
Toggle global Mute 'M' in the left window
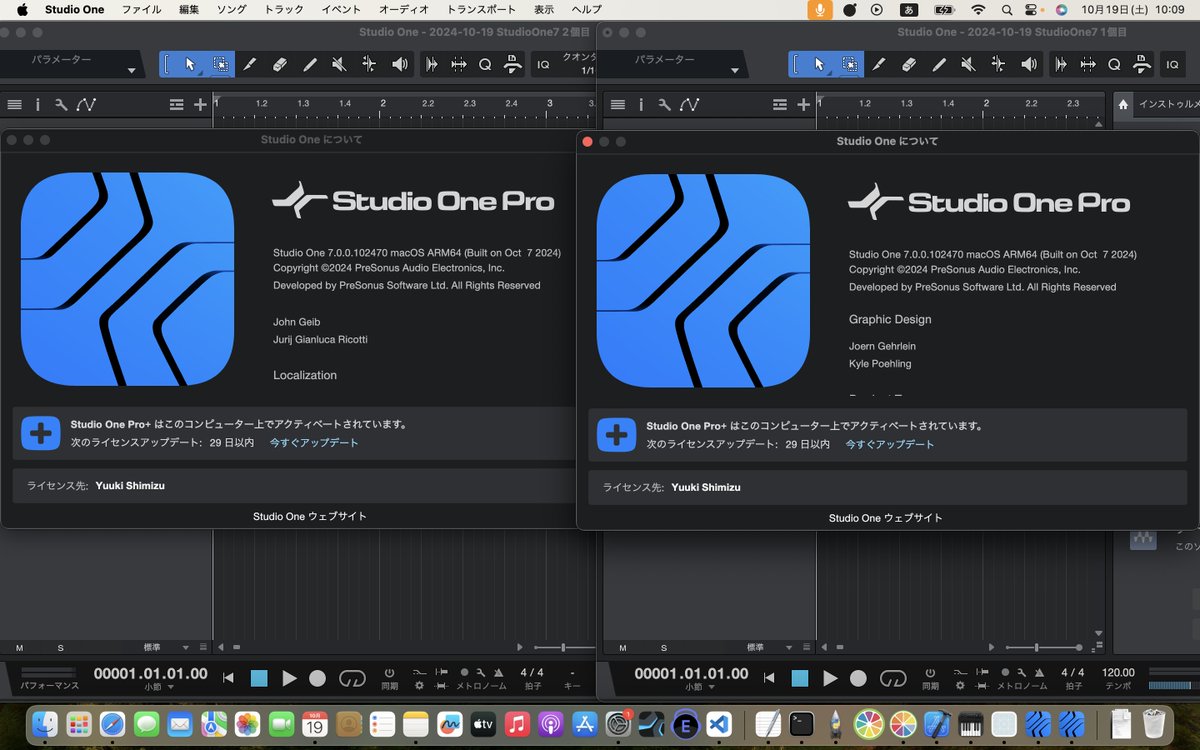[19, 648]
